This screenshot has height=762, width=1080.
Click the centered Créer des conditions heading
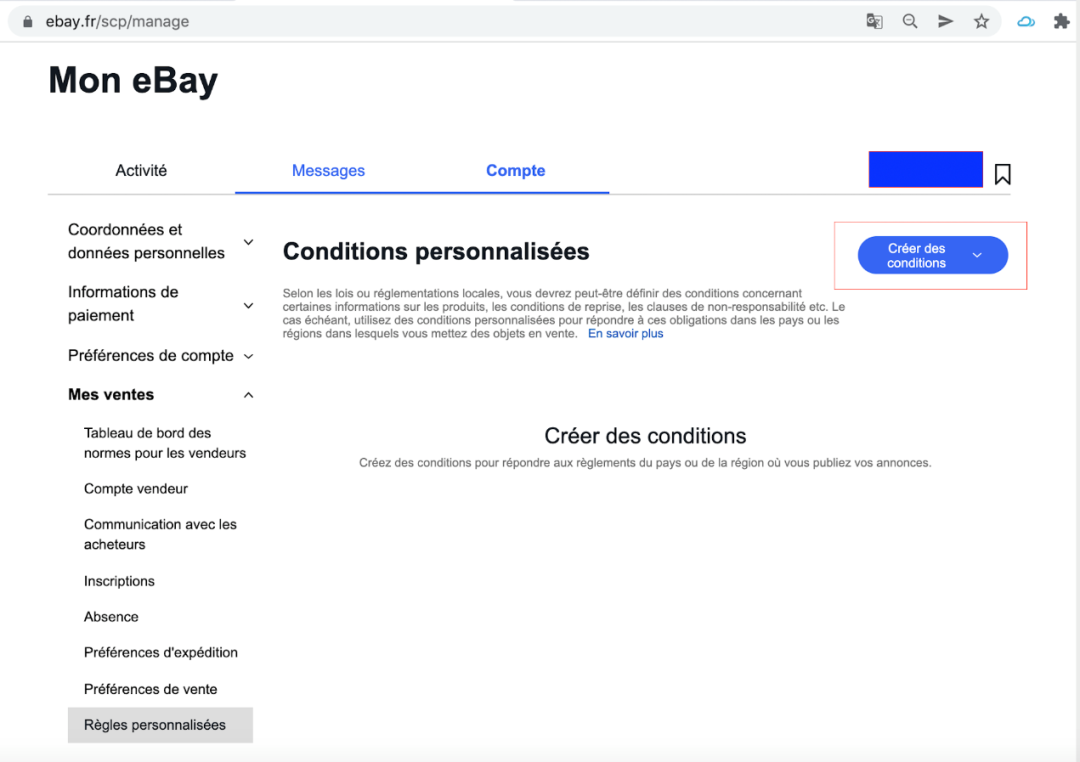[645, 435]
